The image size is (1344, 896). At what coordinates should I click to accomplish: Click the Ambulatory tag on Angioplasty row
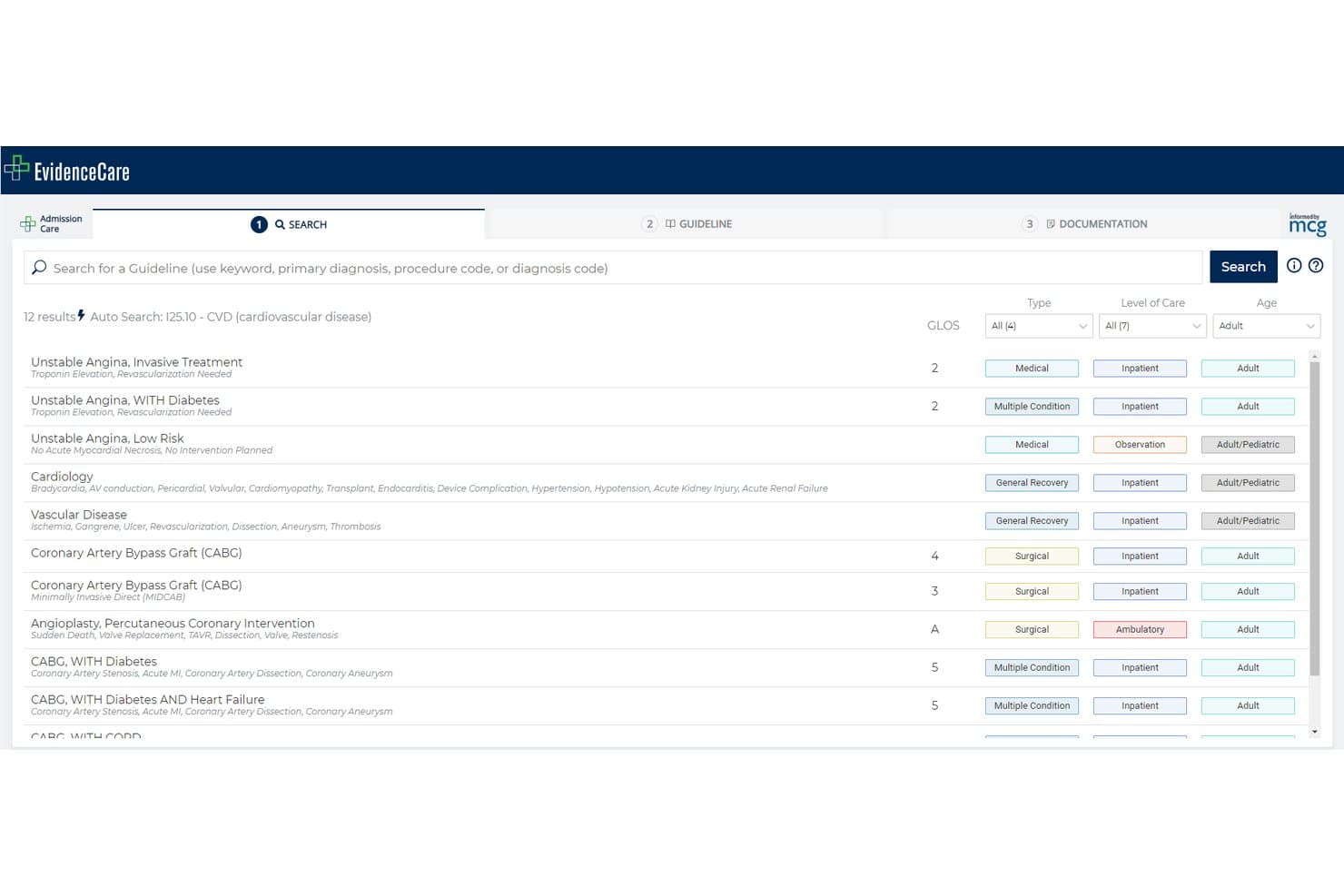1140,630
